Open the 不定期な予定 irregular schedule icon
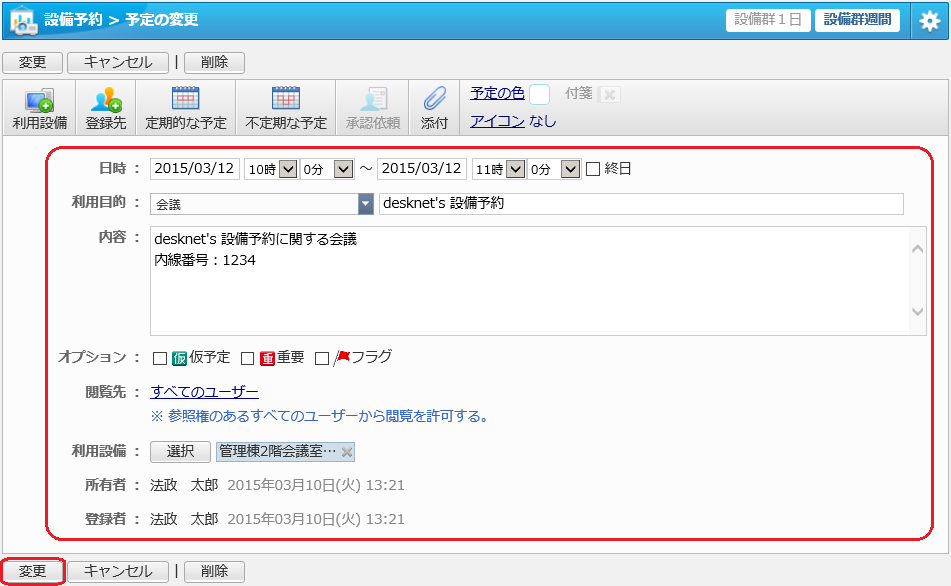 pos(286,108)
